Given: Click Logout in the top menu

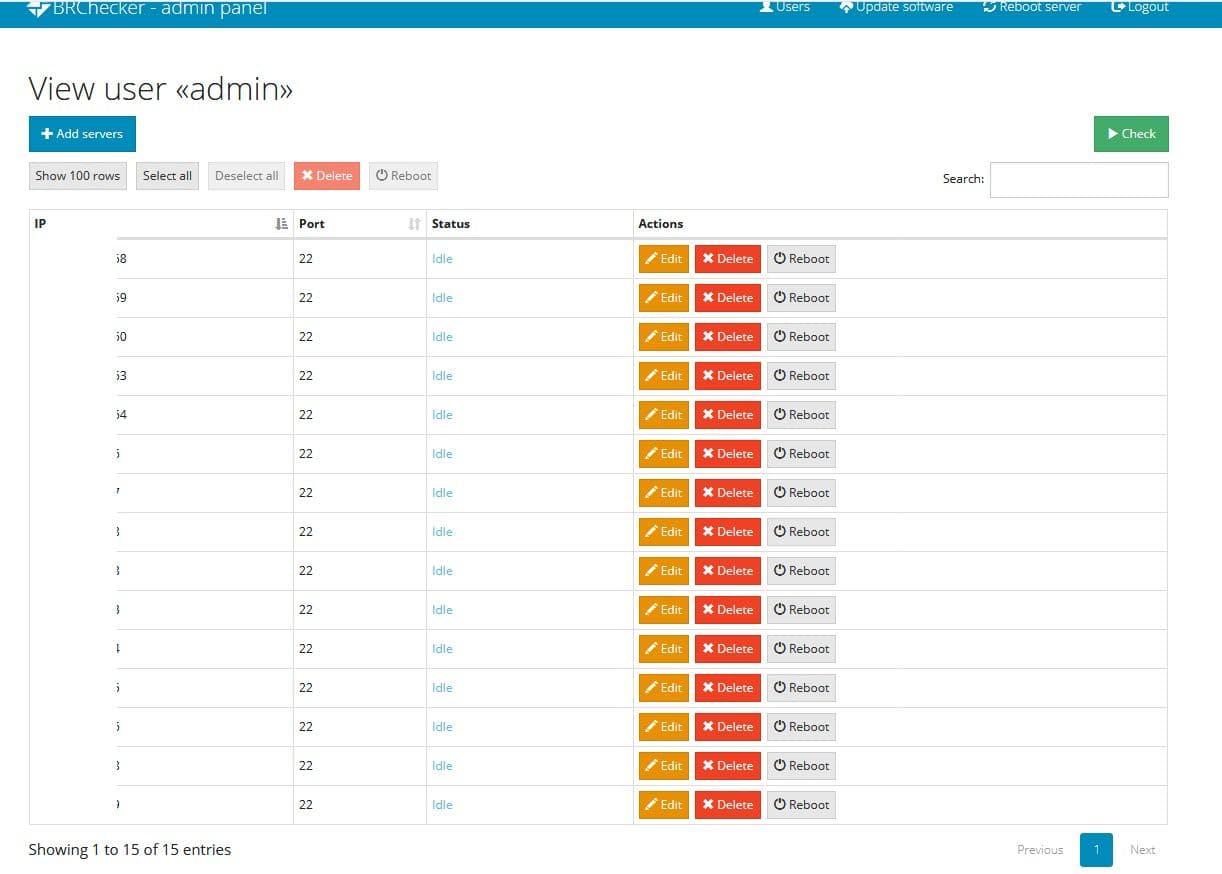Looking at the screenshot, I should (1139, 6).
